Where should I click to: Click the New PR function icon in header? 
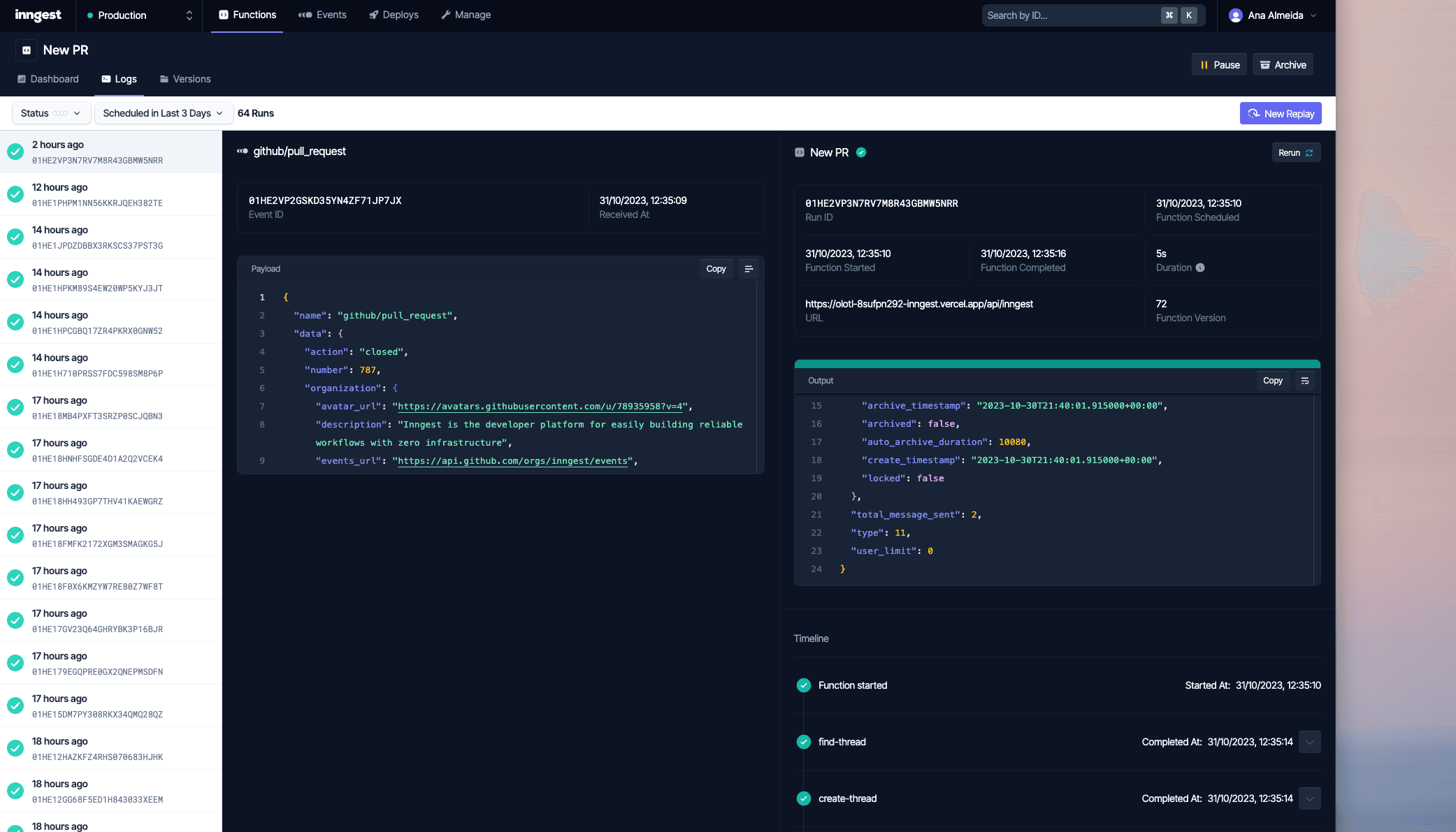pos(27,50)
